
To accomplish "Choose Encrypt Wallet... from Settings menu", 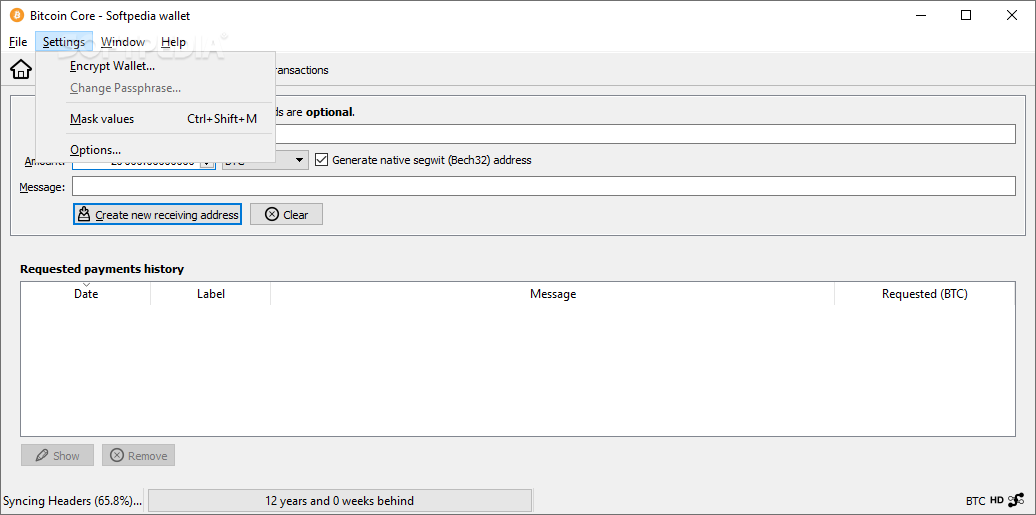I will 155,66.
